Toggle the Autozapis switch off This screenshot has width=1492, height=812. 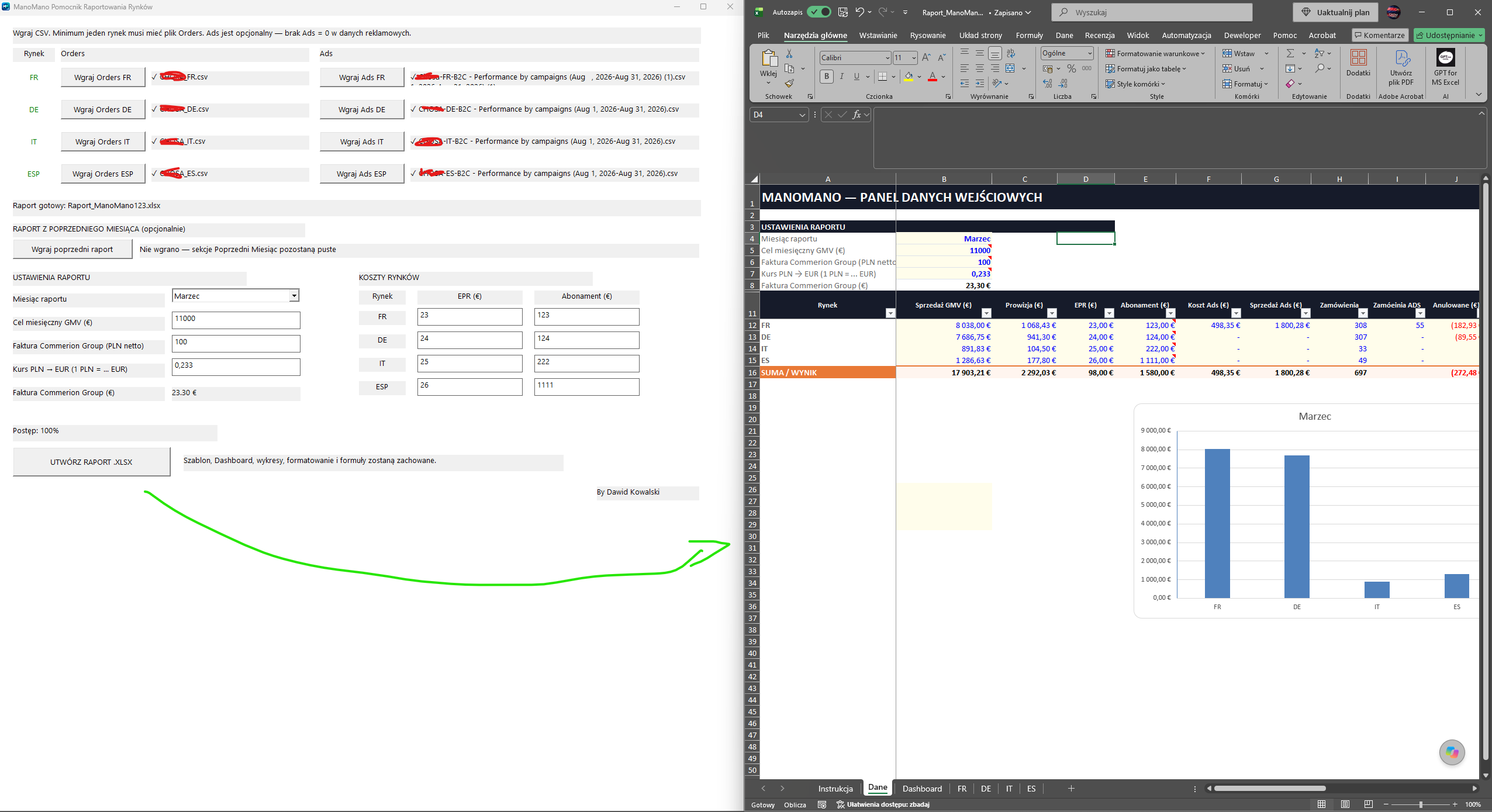[818, 12]
